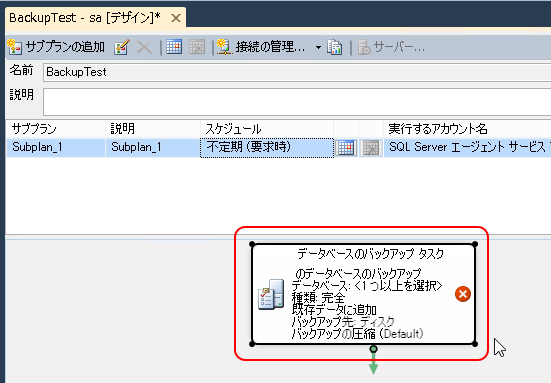Viewport: 551px width, 383px height.
Task: Open subplan schedule calendar icon in toolbar
Action: click(174, 47)
